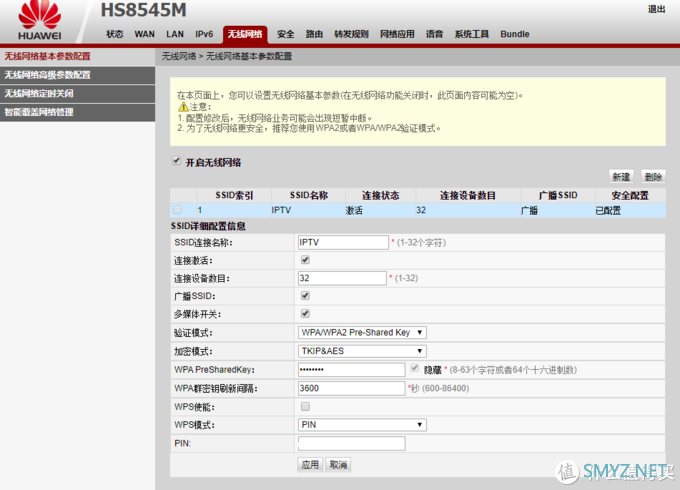Image resolution: width=680 pixels, height=490 pixels.
Task: Select 无线网络定时关闭 in sidebar
Action: [78, 94]
